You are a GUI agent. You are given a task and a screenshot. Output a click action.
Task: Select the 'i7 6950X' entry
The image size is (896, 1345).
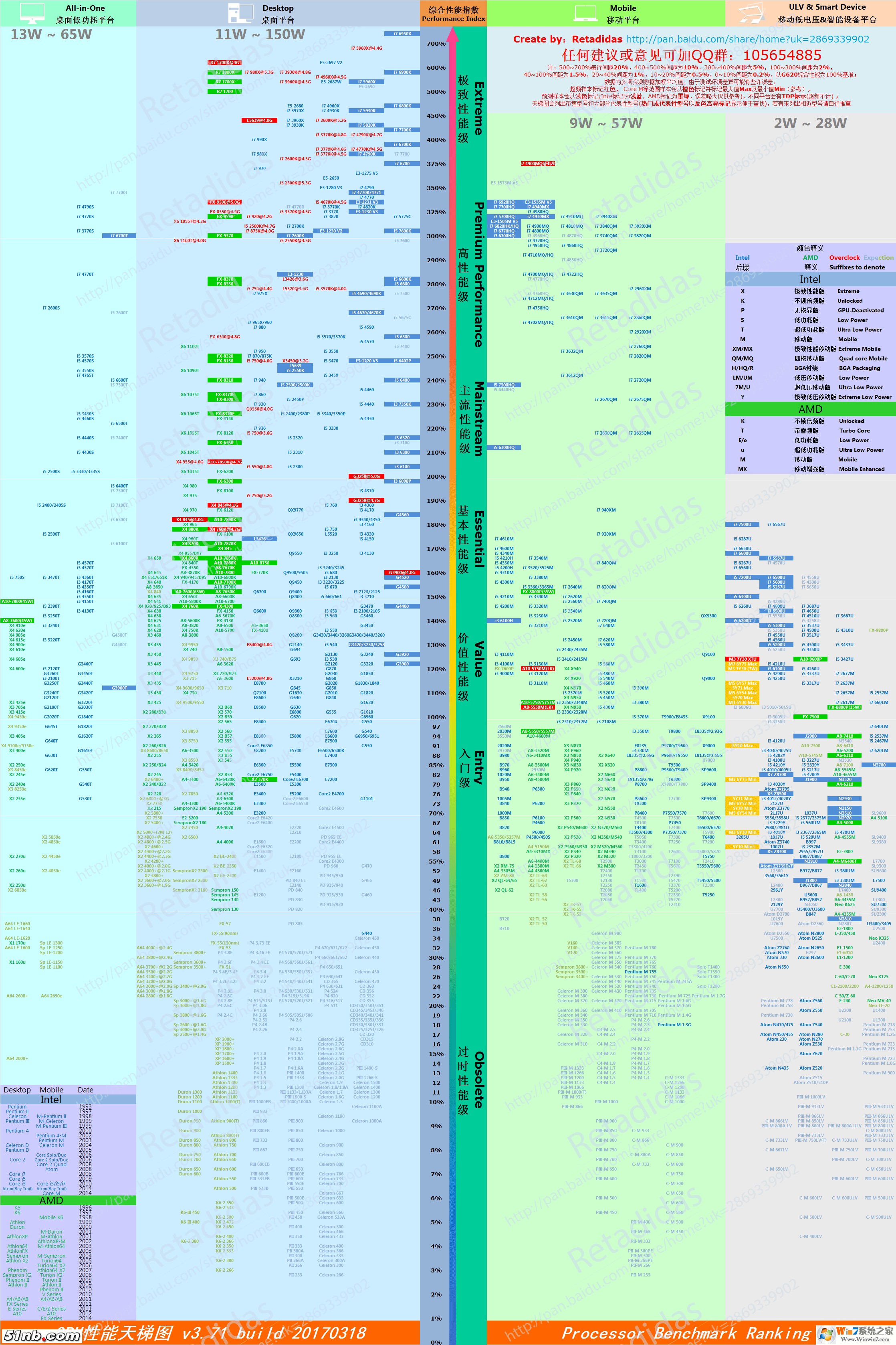[x=402, y=34]
